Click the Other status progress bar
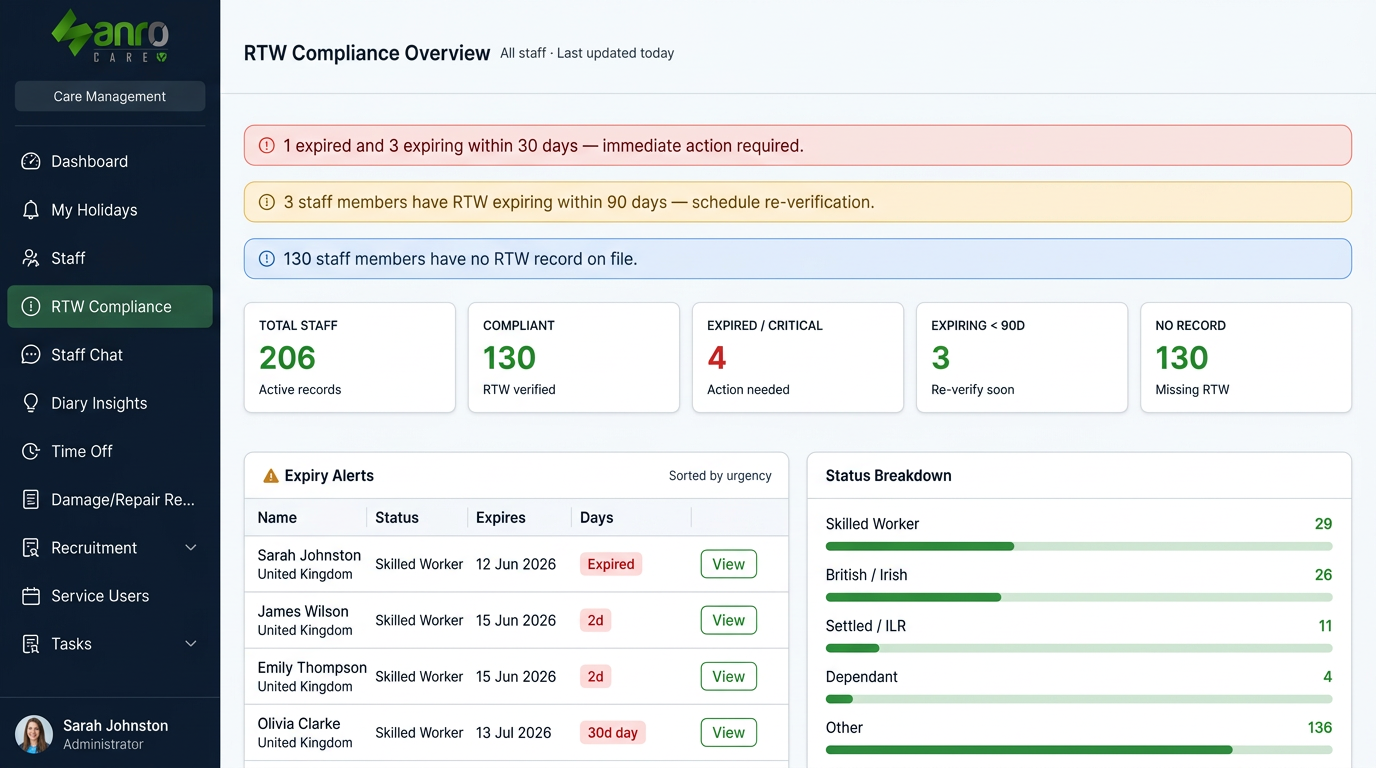This screenshot has width=1376, height=768. (x=1079, y=750)
